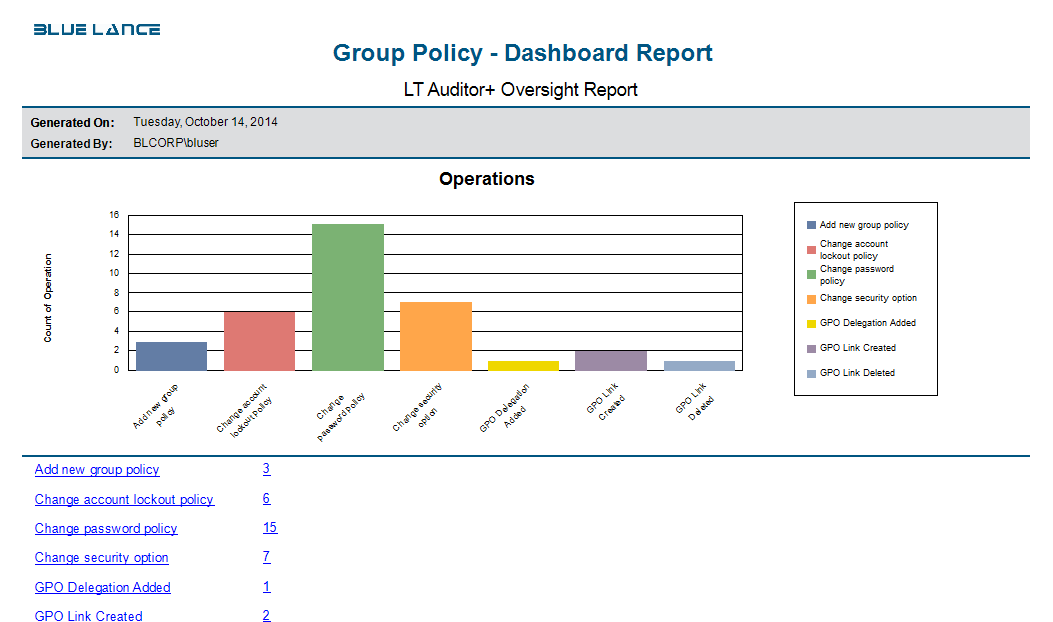The width and height of the screenshot is (1053, 622).
Task: Click the count link 15 for password policy
Action: click(x=270, y=528)
